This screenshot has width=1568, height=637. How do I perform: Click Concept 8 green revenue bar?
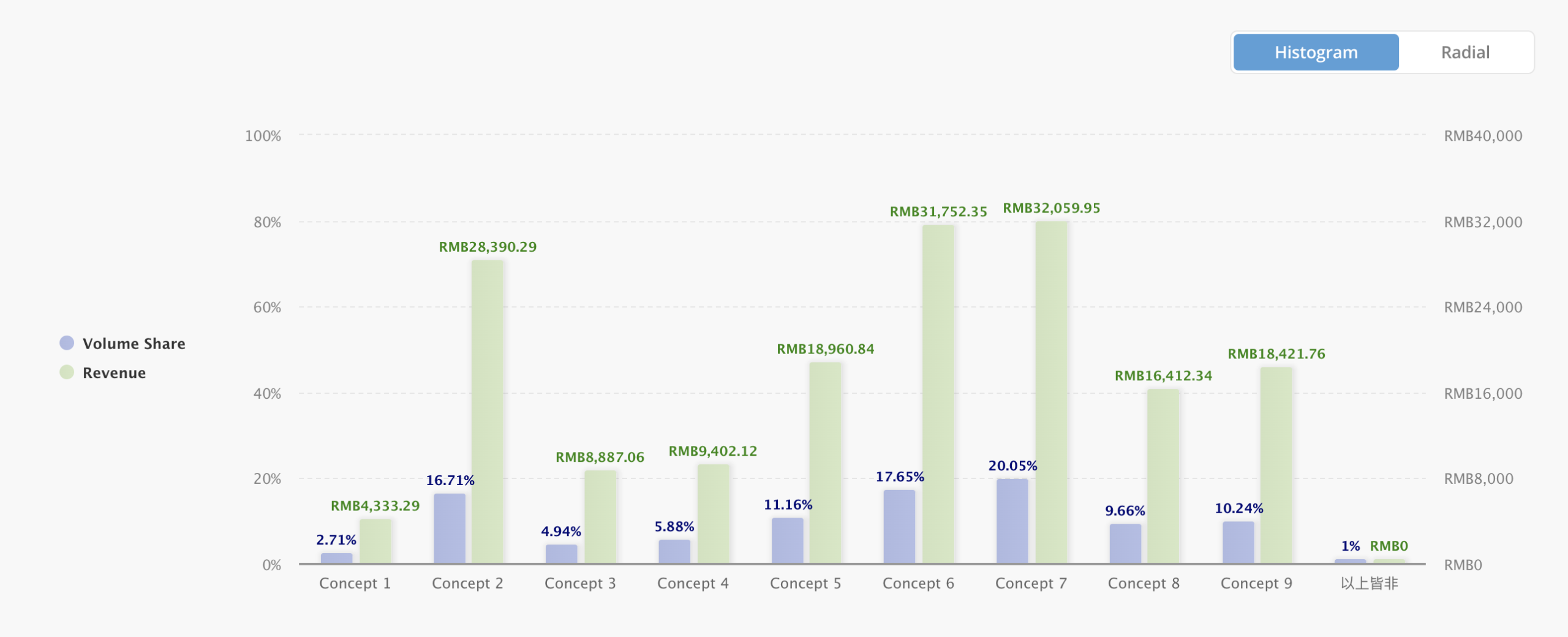1163,476
